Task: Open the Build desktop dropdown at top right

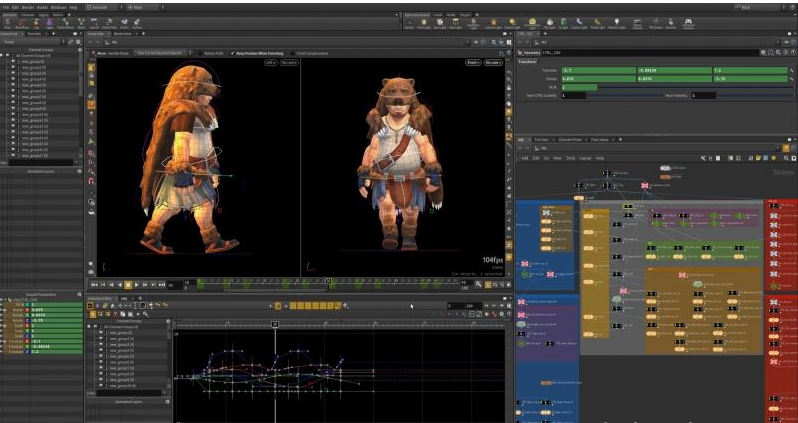Action: pos(759,8)
